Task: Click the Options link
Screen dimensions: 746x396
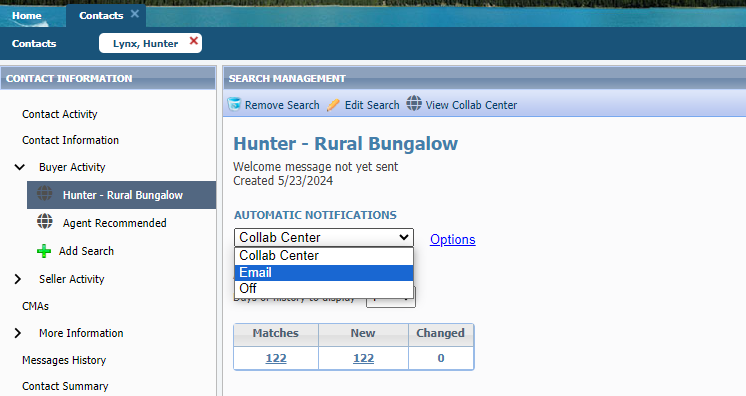Action: [452, 239]
